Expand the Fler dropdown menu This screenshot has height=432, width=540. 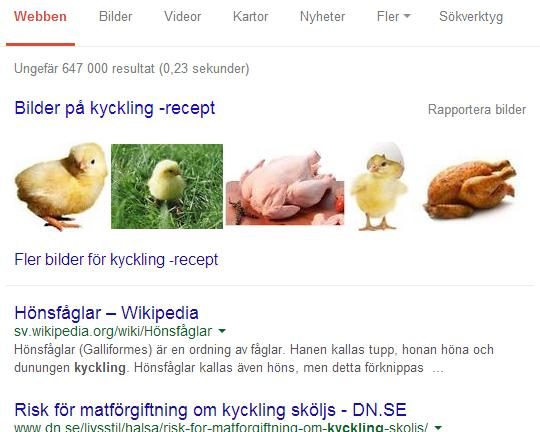(394, 17)
